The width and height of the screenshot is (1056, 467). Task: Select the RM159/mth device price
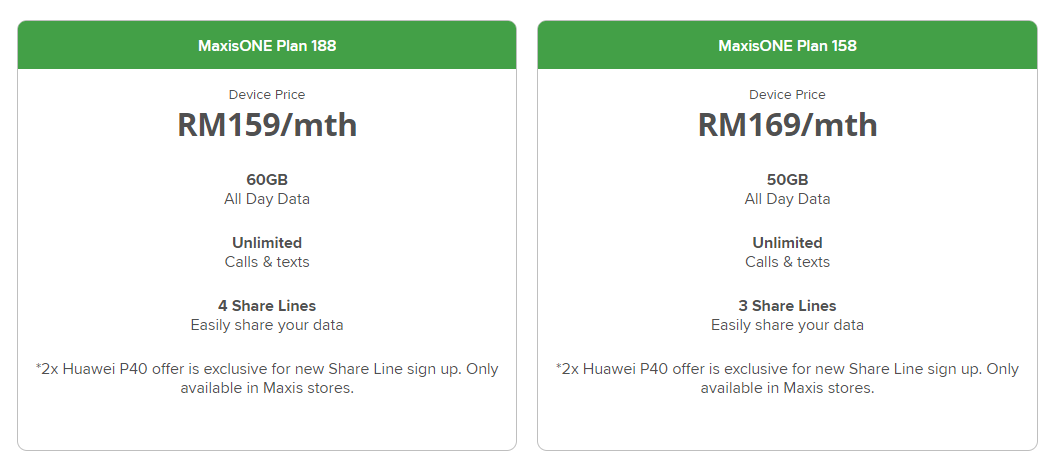267,125
